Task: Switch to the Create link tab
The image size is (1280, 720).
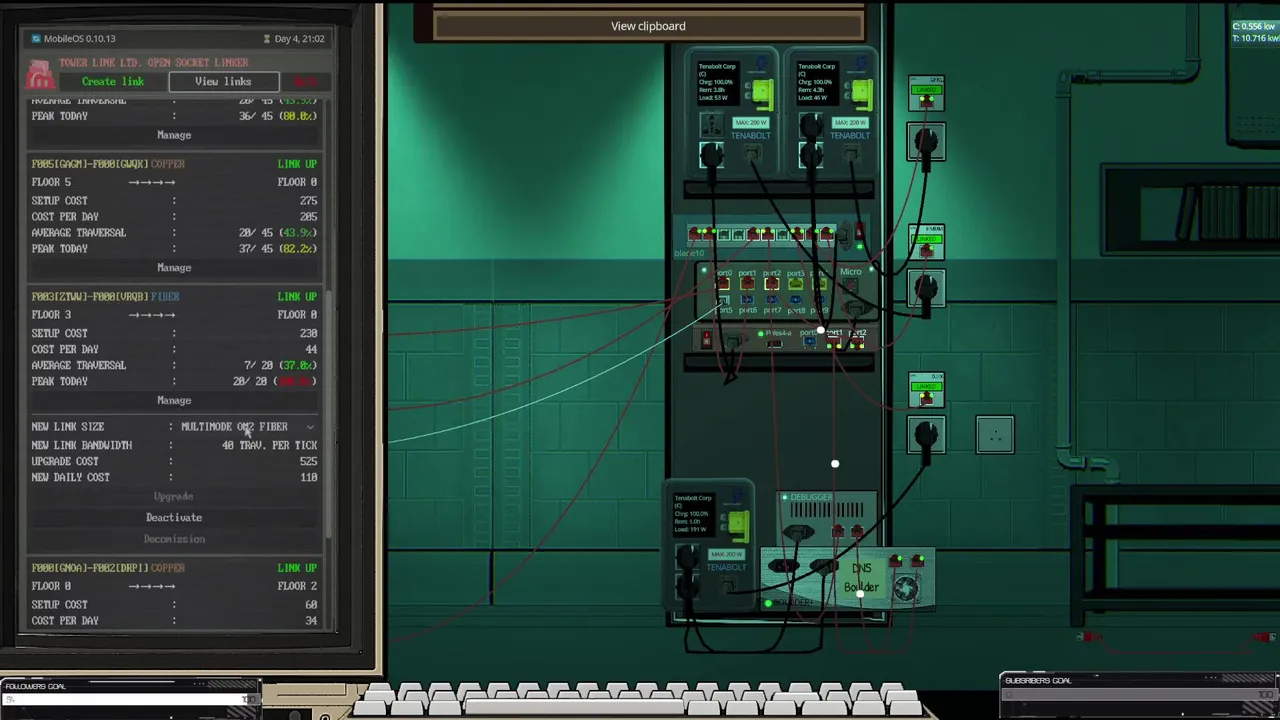Action: (113, 82)
